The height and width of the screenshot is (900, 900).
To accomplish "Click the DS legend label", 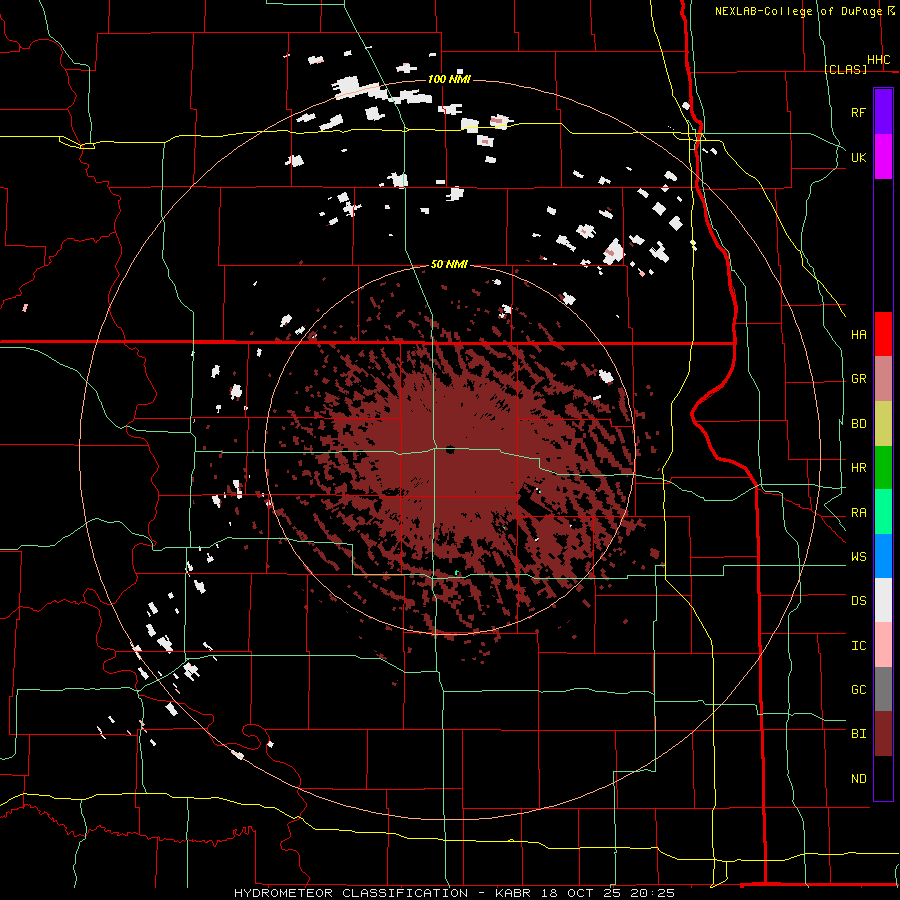I will coord(859,601).
